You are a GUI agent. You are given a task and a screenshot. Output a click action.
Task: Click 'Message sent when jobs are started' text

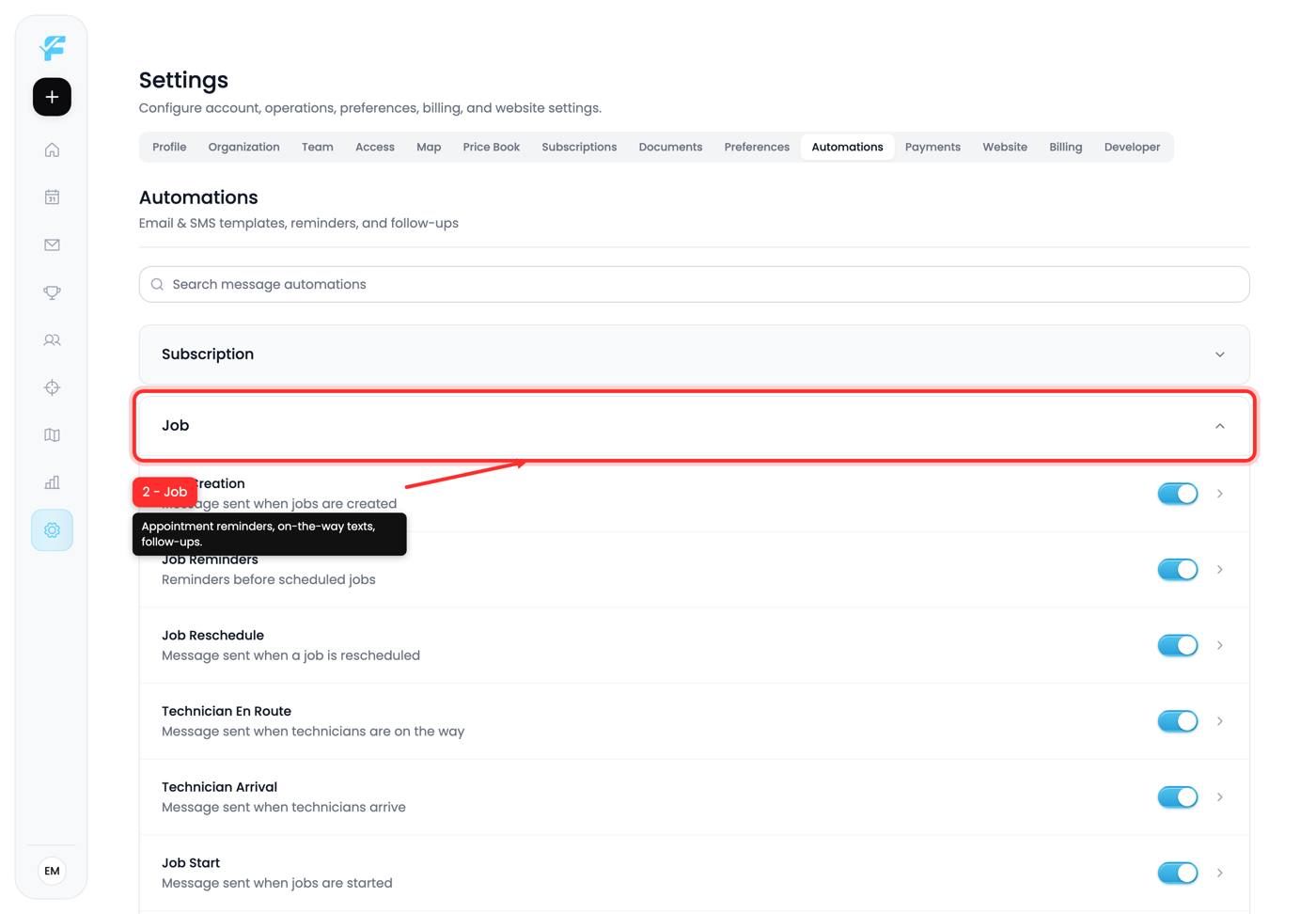click(277, 883)
